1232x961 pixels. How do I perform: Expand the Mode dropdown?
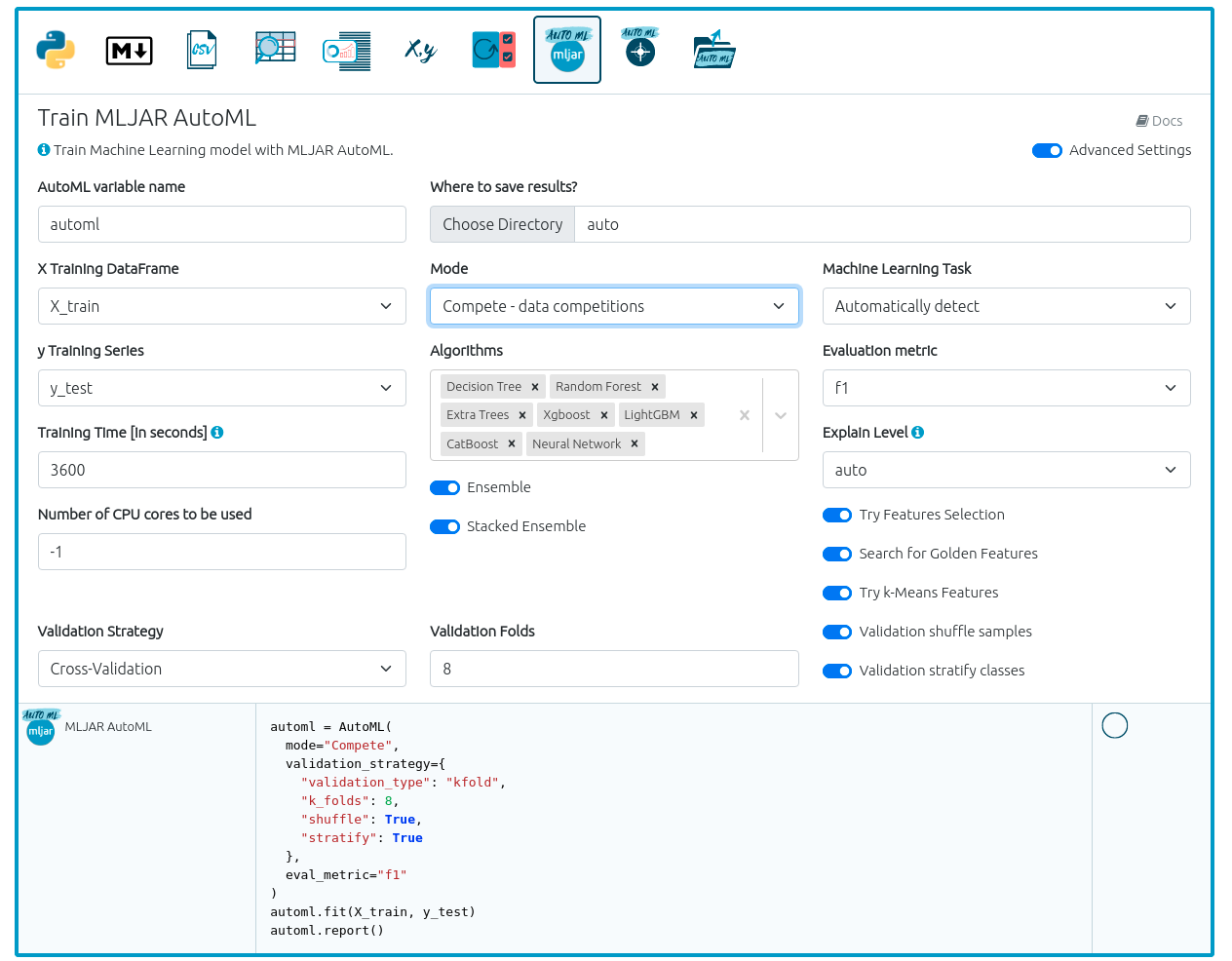click(614, 306)
